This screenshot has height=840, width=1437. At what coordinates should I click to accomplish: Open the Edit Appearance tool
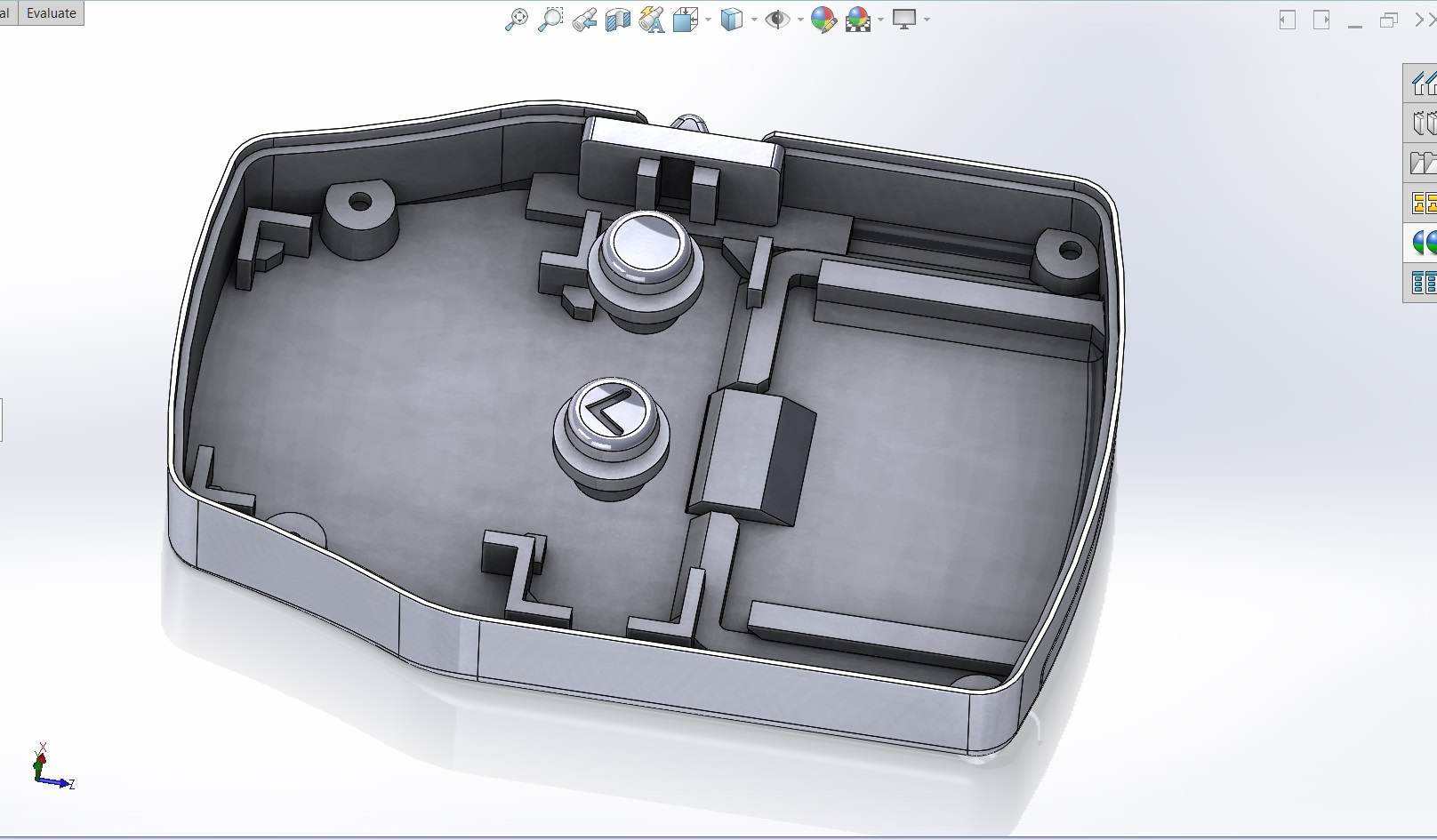tap(824, 20)
